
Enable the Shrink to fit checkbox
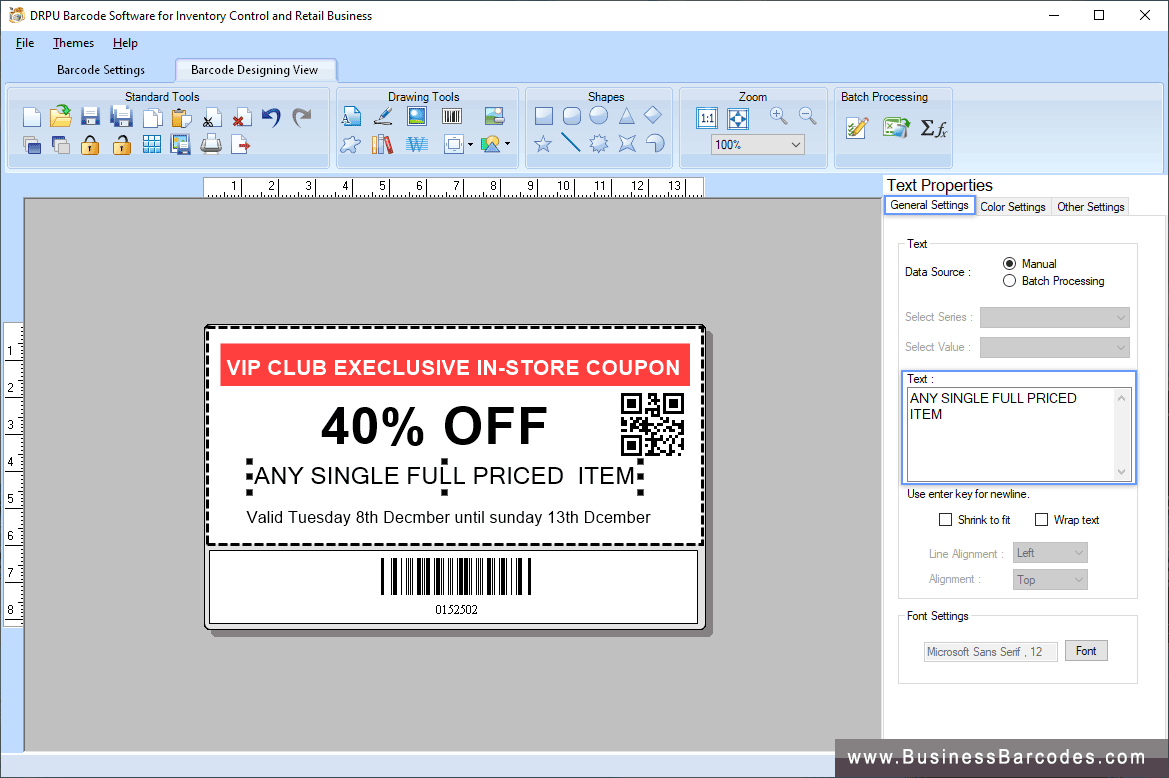945,519
